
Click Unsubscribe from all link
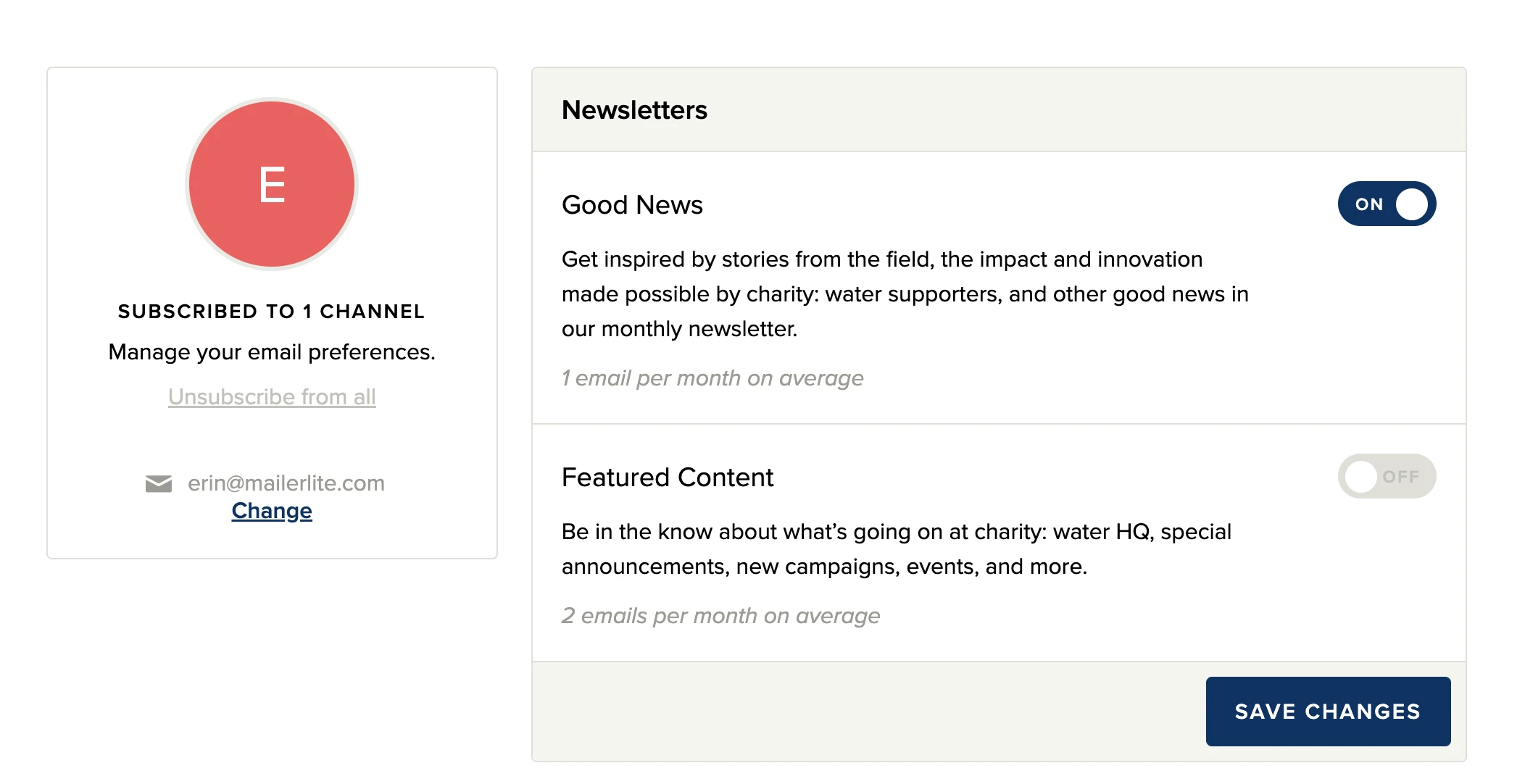click(x=272, y=397)
